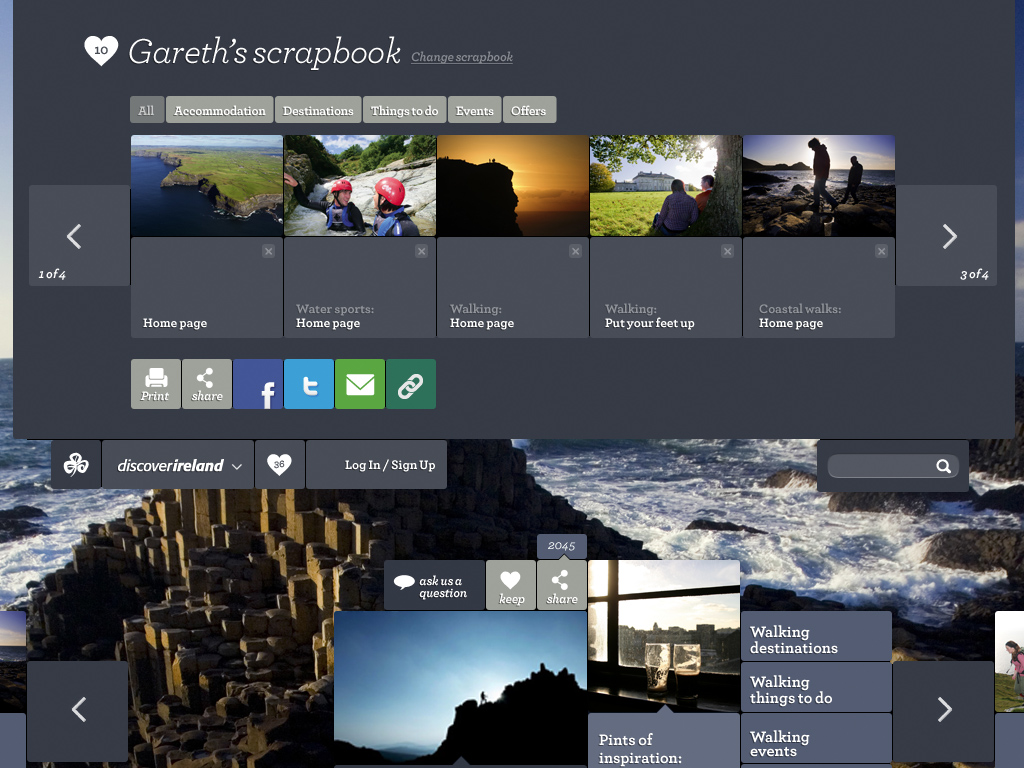Switch to the Things to do tab
Image resolution: width=1024 pixels, height=768 pixels.
pyautogui.click(x=404, y=111)
